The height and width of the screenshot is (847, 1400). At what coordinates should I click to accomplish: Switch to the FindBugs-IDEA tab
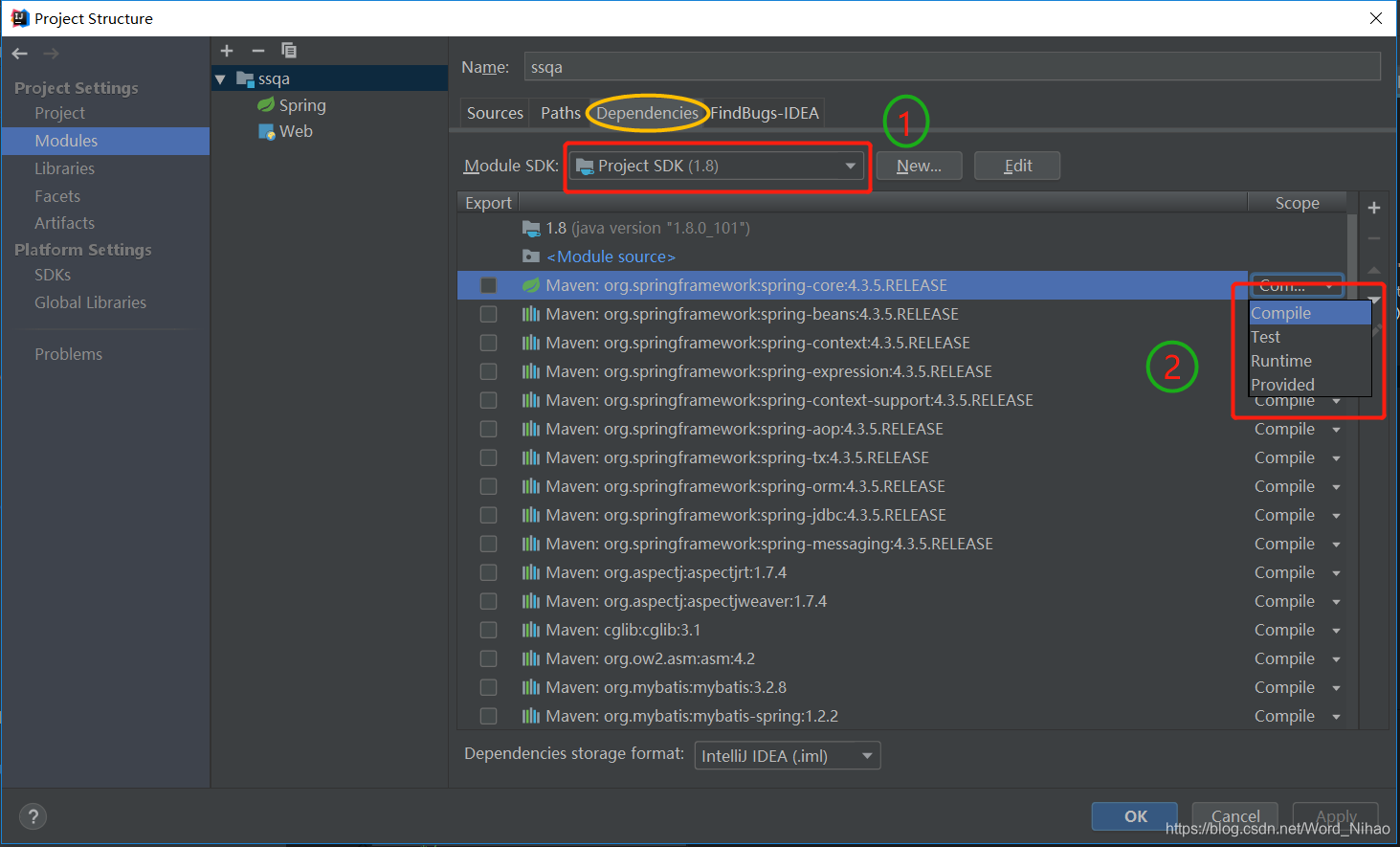pyautogui.click(x=765, y=113)
